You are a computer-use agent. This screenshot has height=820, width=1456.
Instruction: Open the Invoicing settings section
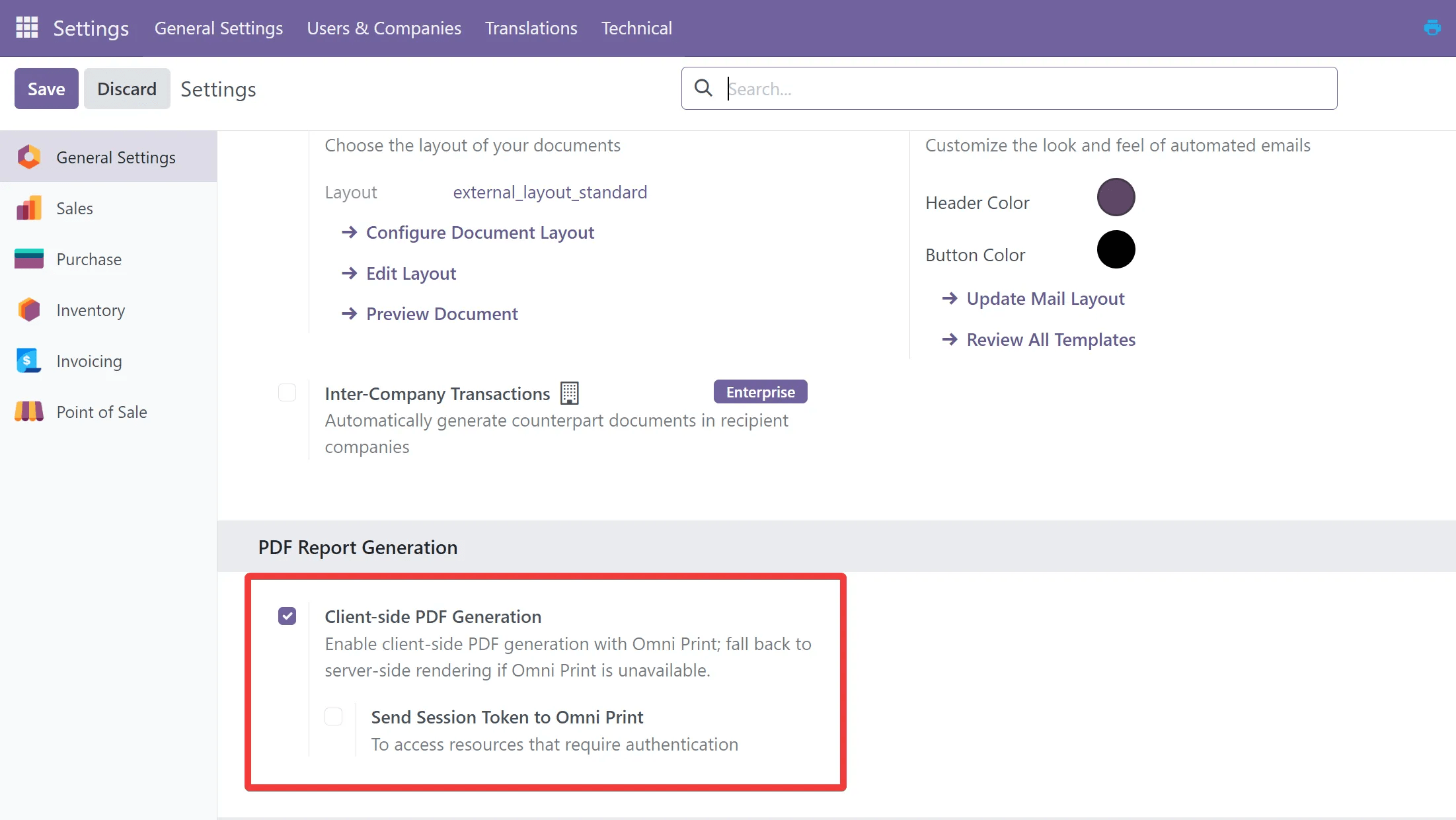pyautogui.click(x=89, y=360)
